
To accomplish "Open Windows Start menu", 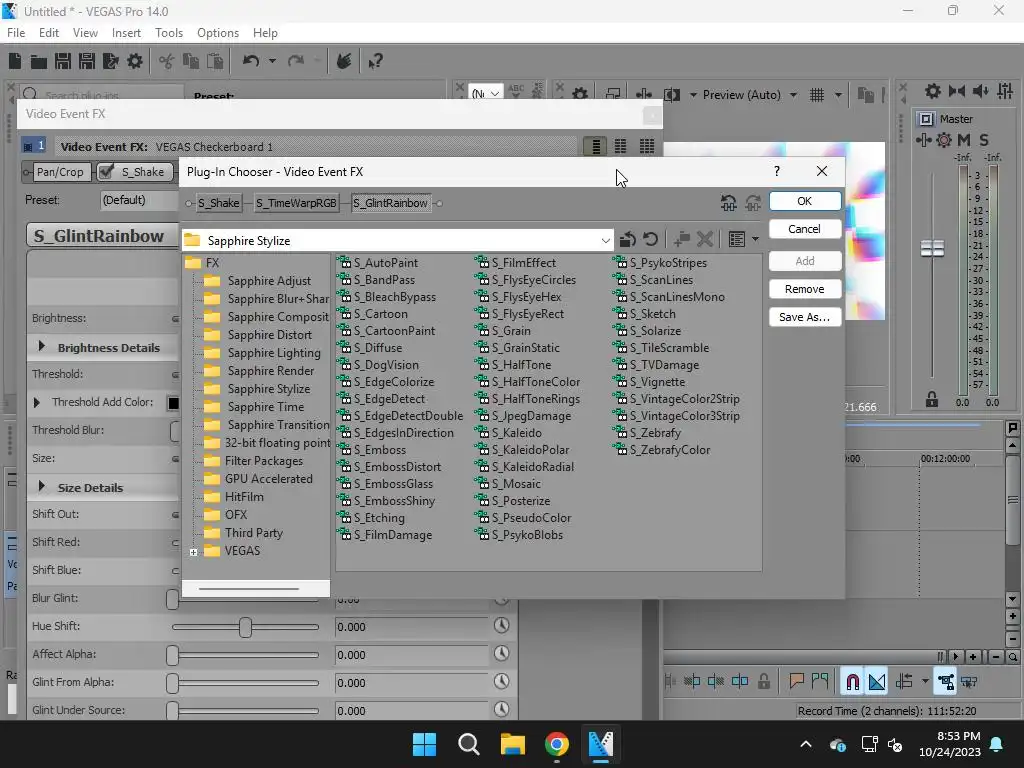I will (x=424, y=744).
